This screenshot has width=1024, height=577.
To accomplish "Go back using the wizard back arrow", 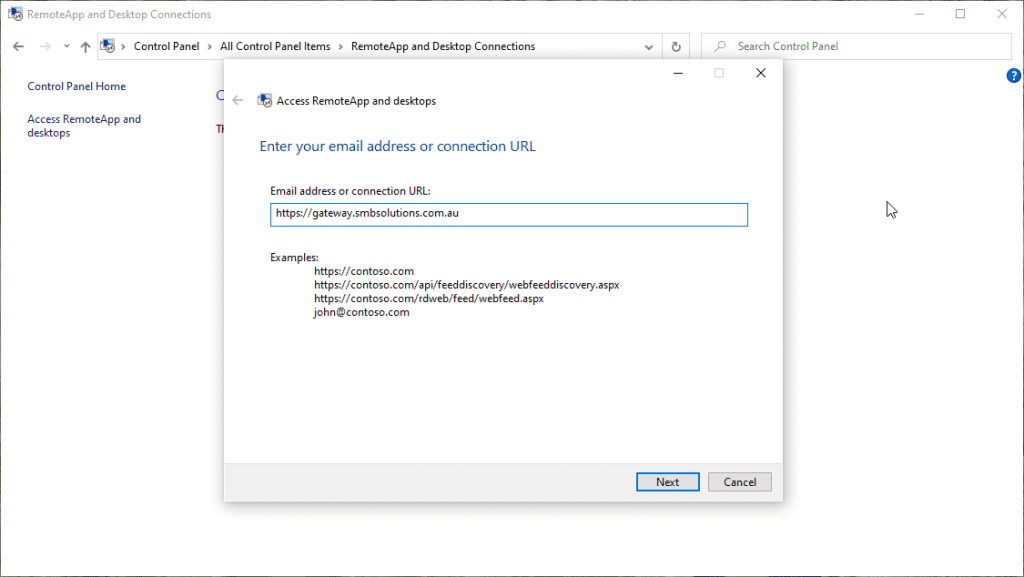I will pyautogui.click(x=238, y=101).
